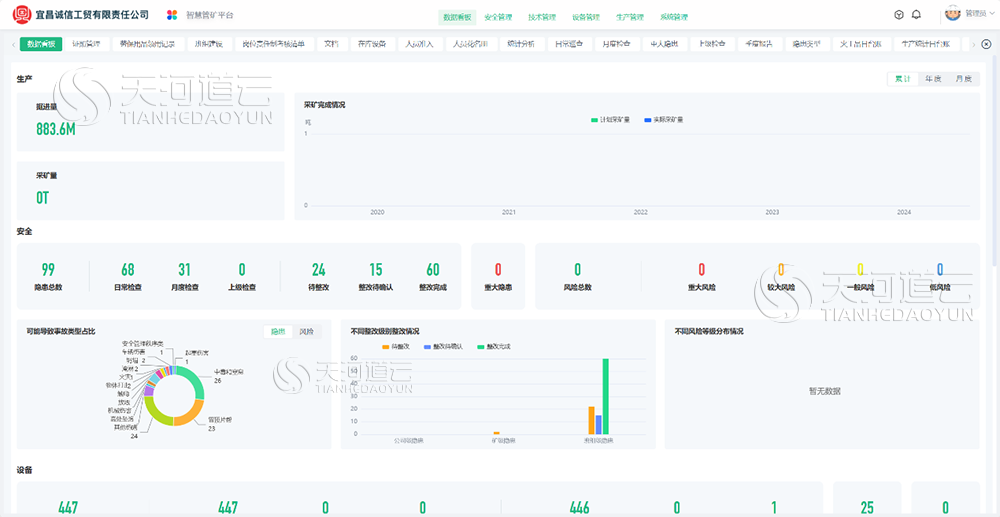The image size is (1000, 517).
Task: Click the 0T 采矿量 value
Action: pos(43,198)
